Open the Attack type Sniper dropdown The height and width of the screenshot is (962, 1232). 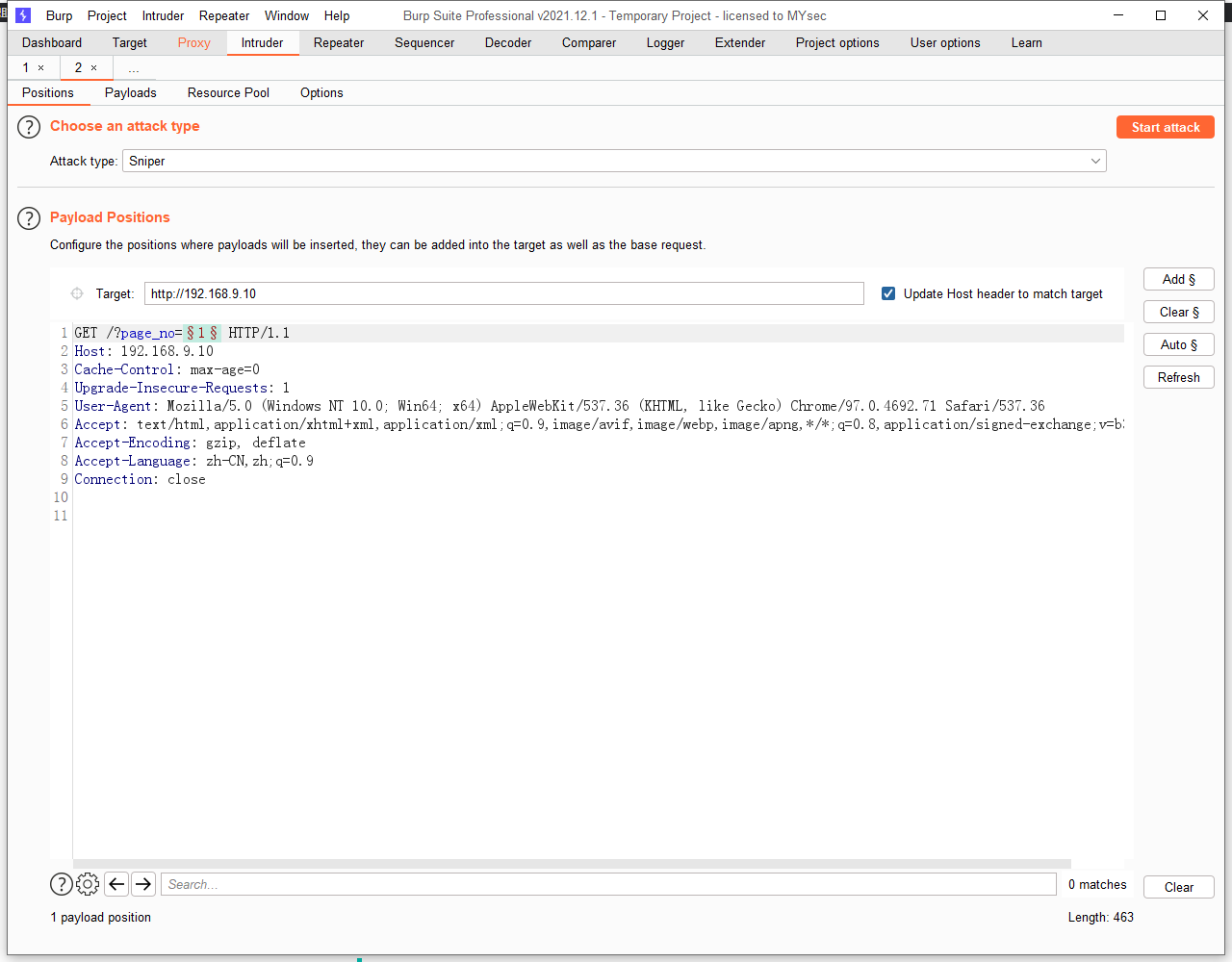coord(614,161)
